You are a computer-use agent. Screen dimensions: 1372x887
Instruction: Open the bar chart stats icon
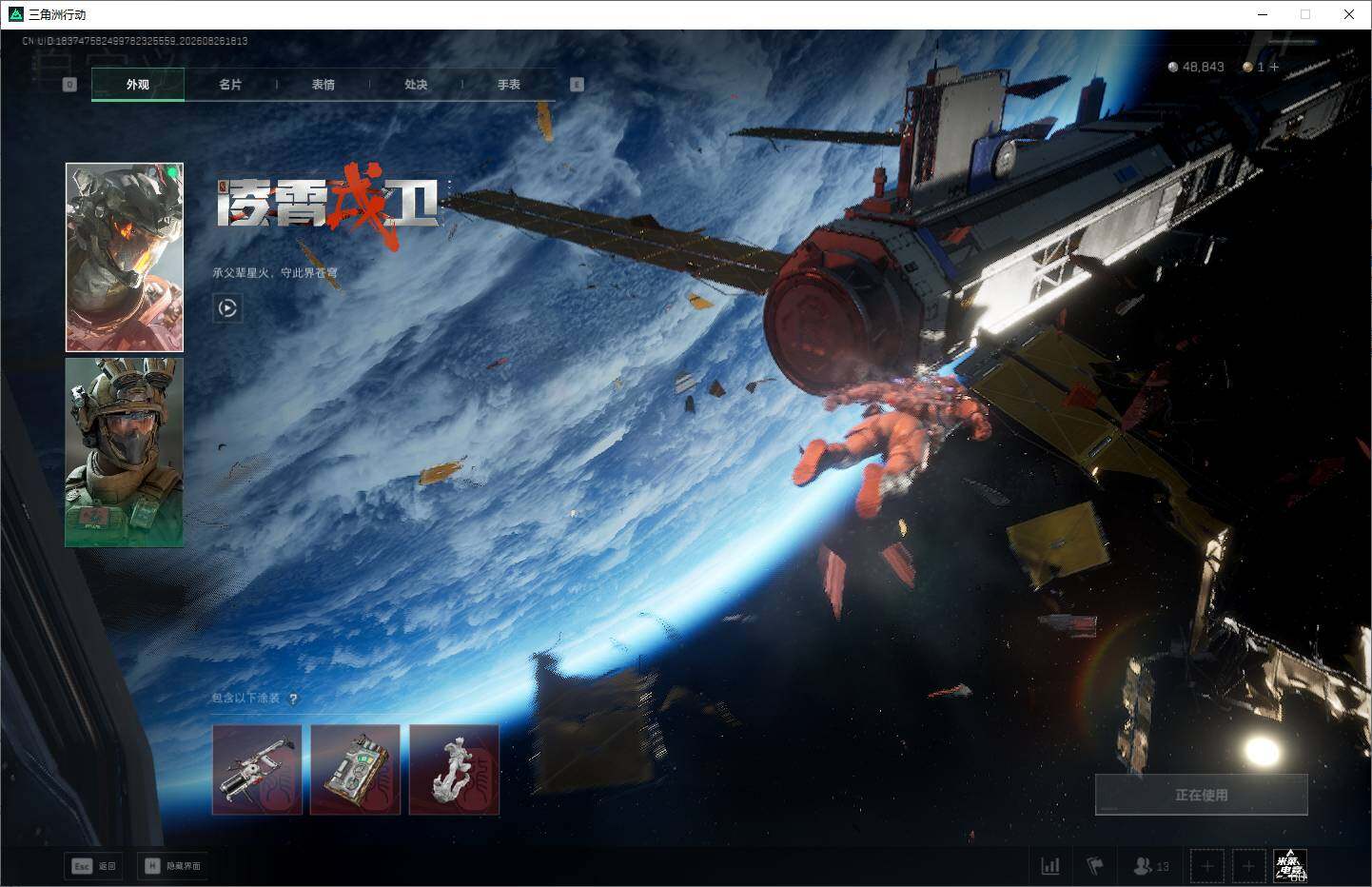click(x=1050, y=866)
